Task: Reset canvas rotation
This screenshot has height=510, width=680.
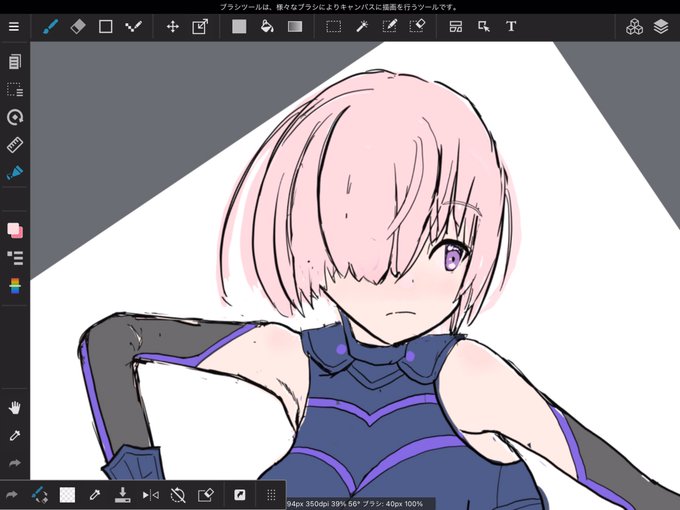Action: [x=178, y=494]
